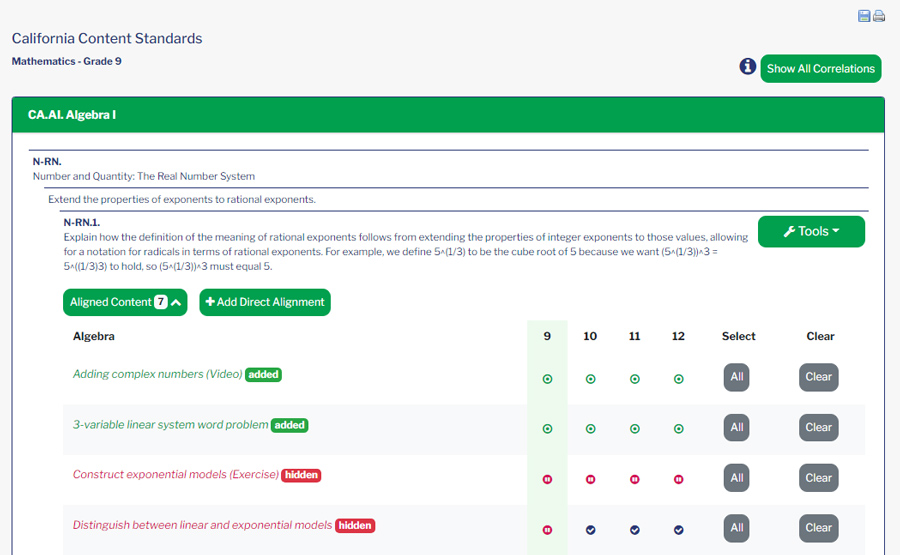
Task: Click the added badge on 3-variable linear system
Action: (289, 425)
